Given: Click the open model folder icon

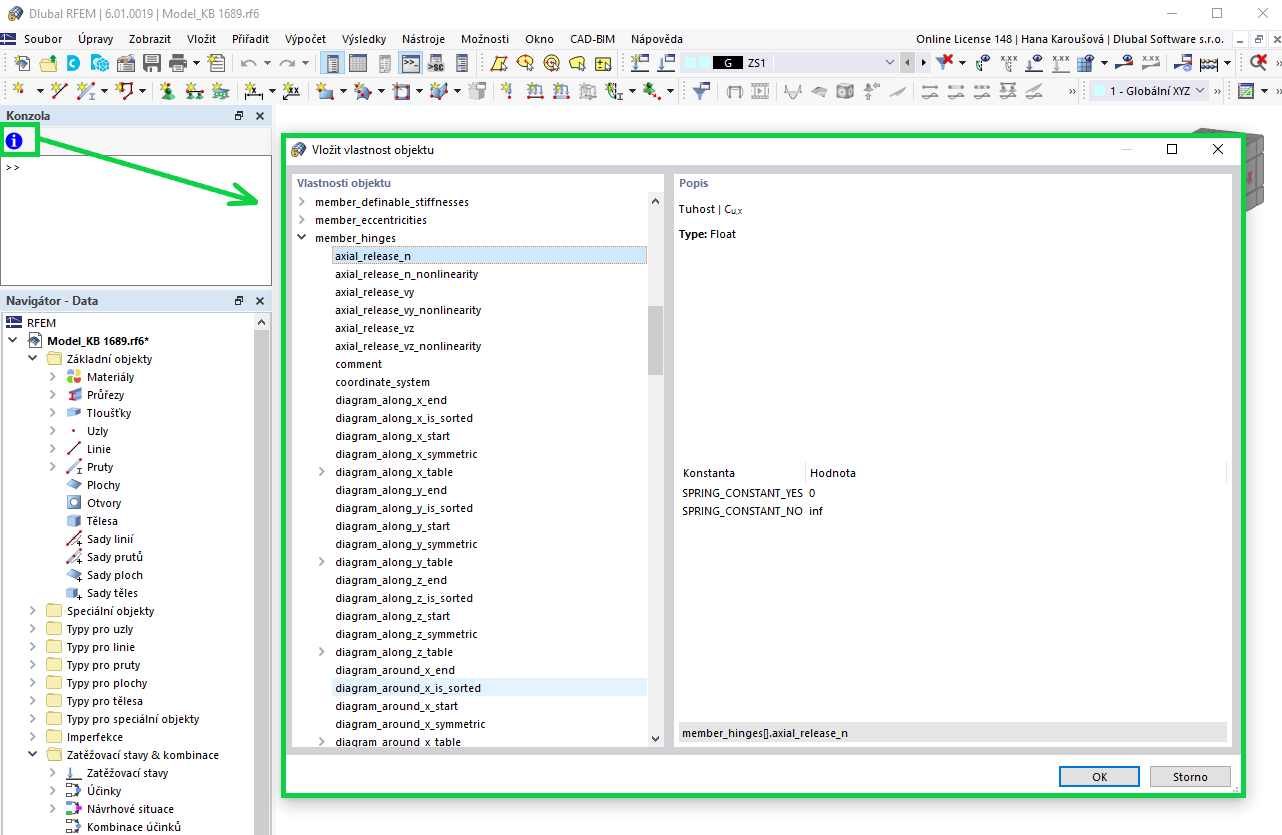Looking at the screenshot, I should [47, 63].
